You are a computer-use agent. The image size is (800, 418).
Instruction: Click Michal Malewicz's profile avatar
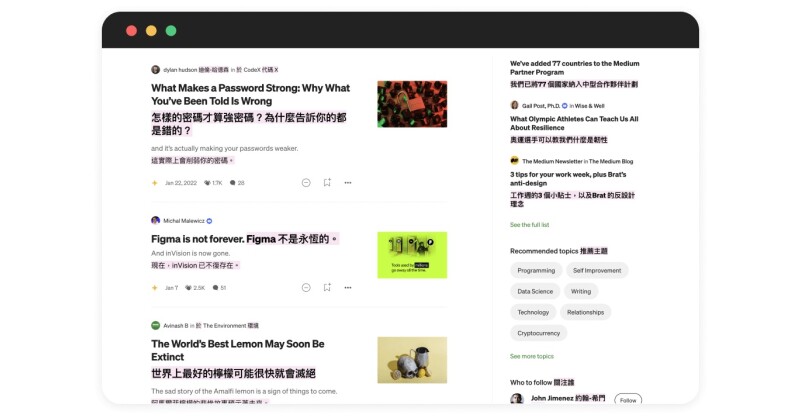[155, 220]
